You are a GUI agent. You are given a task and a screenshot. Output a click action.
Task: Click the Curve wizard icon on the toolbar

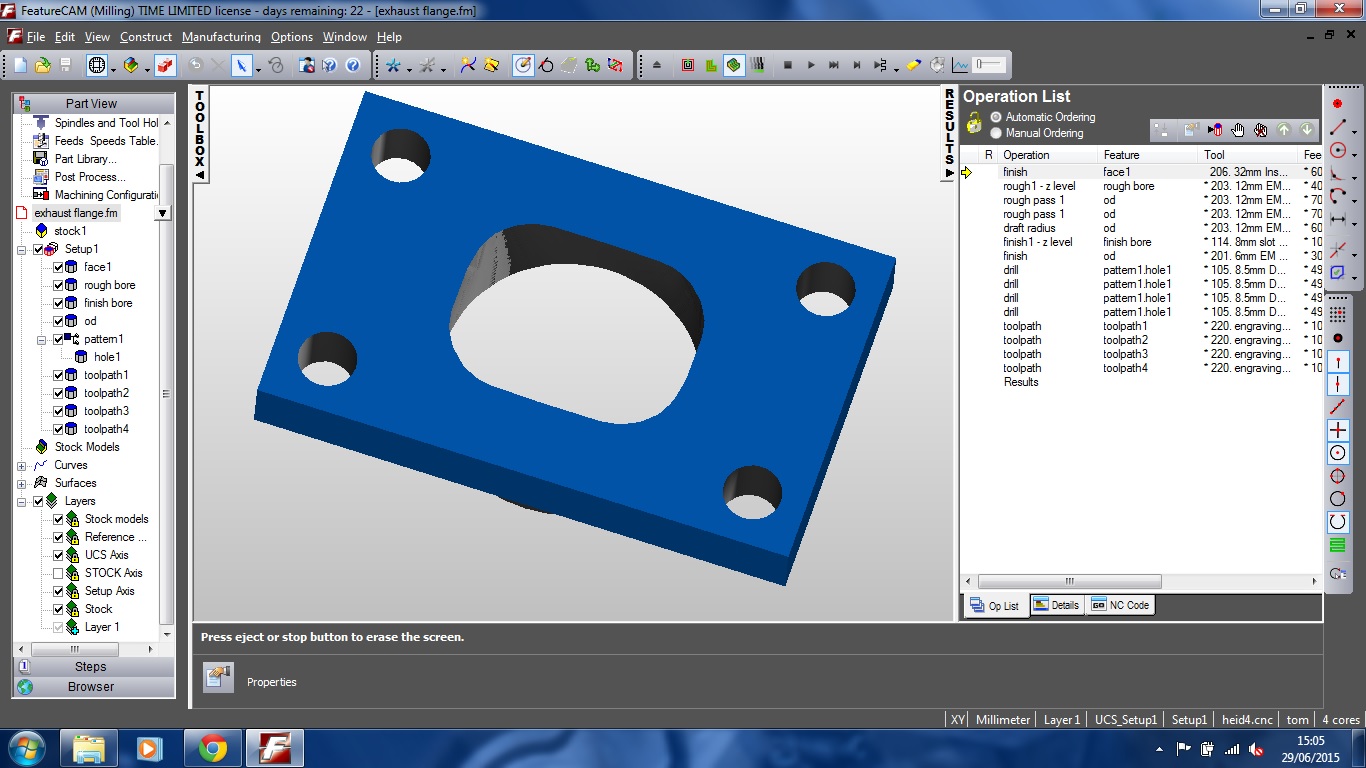click(467, 65)
